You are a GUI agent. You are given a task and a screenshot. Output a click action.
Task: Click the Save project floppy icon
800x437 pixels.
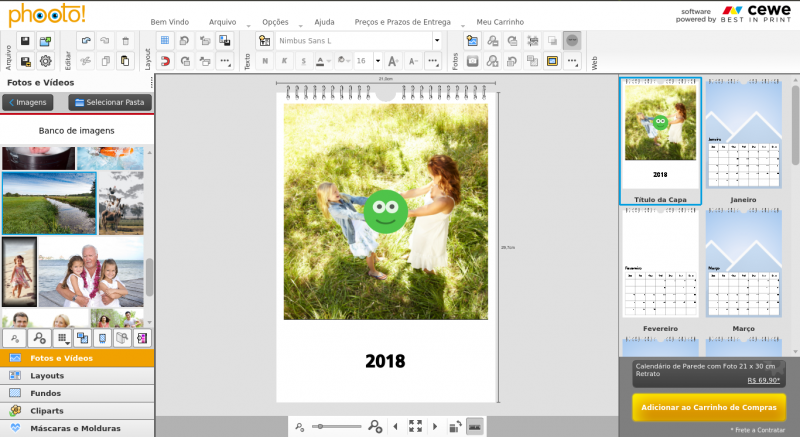(x=25, y=41)
